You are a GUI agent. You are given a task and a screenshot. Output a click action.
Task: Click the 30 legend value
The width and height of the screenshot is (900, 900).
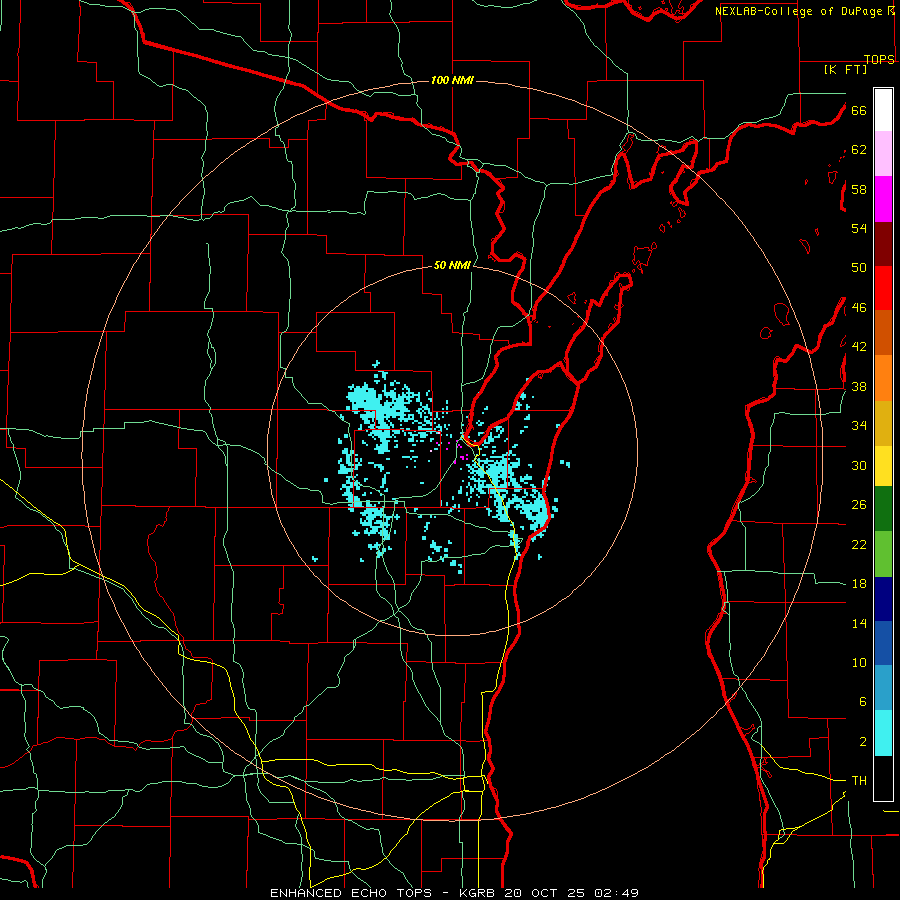click(859, 465)
